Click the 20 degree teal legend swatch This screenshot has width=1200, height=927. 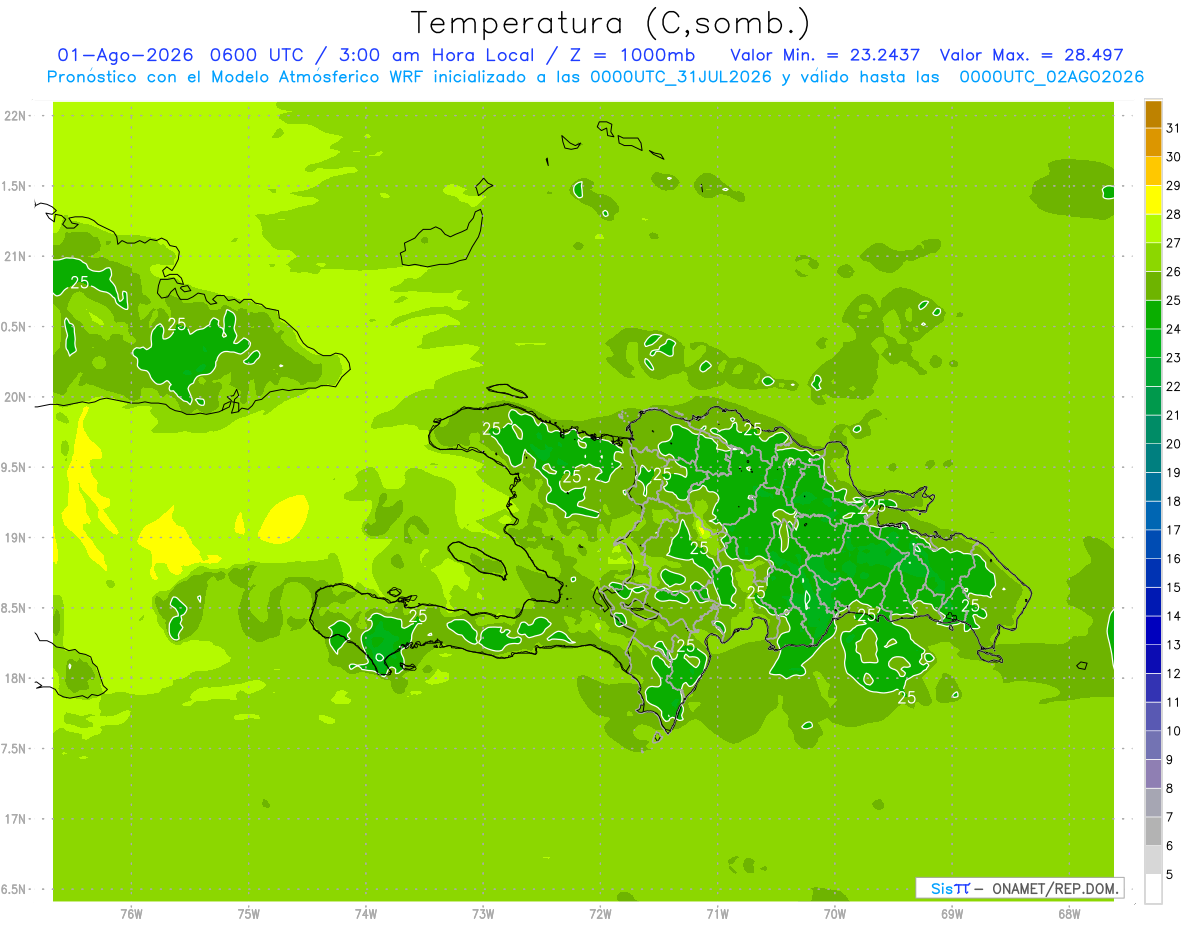1153,430
